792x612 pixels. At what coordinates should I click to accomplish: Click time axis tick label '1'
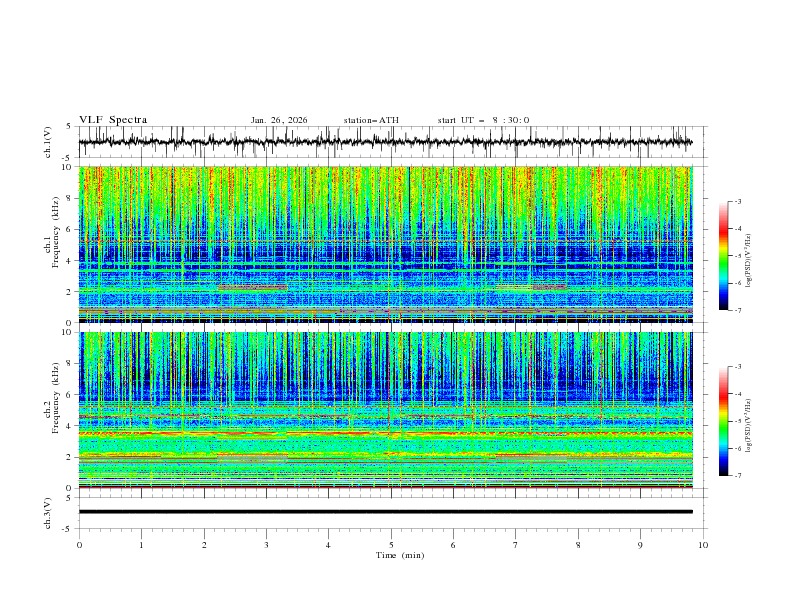(x=141, y=545)
